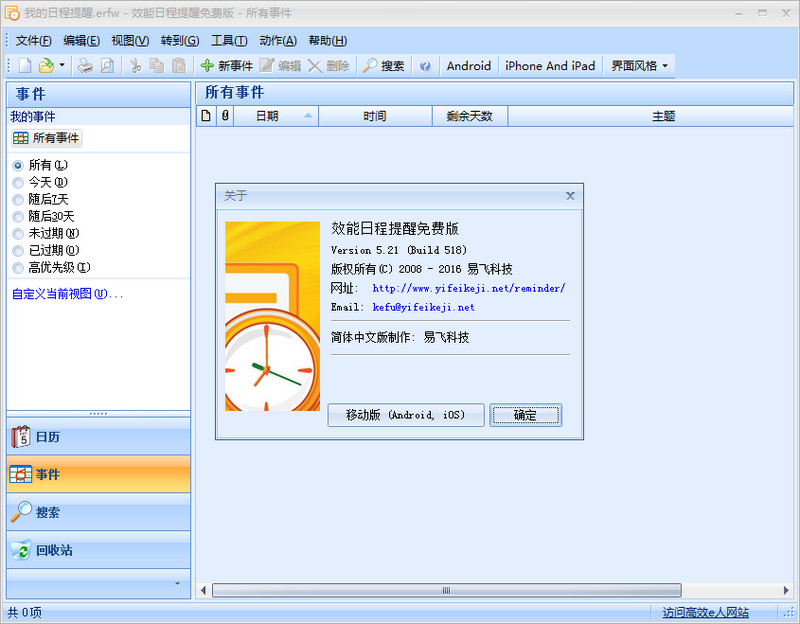Click the iPhone And iPad button
This screenshot has height=624, width=800.
tap(550, 66)
